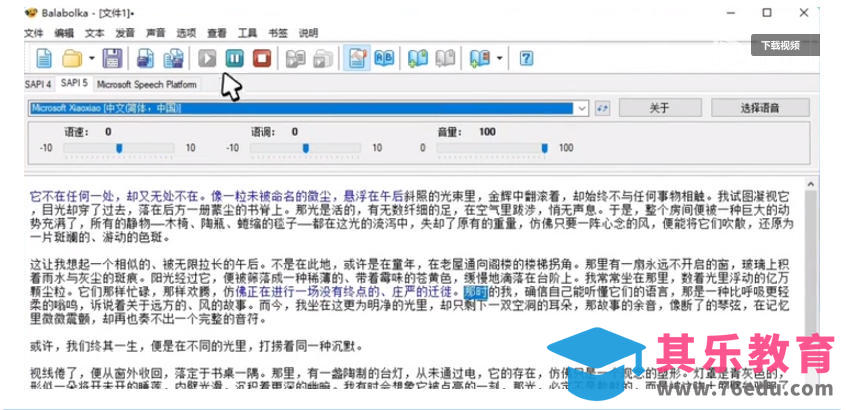Open the 书签 menu
This screenshot has height=410, width=846.
point(278,33)
